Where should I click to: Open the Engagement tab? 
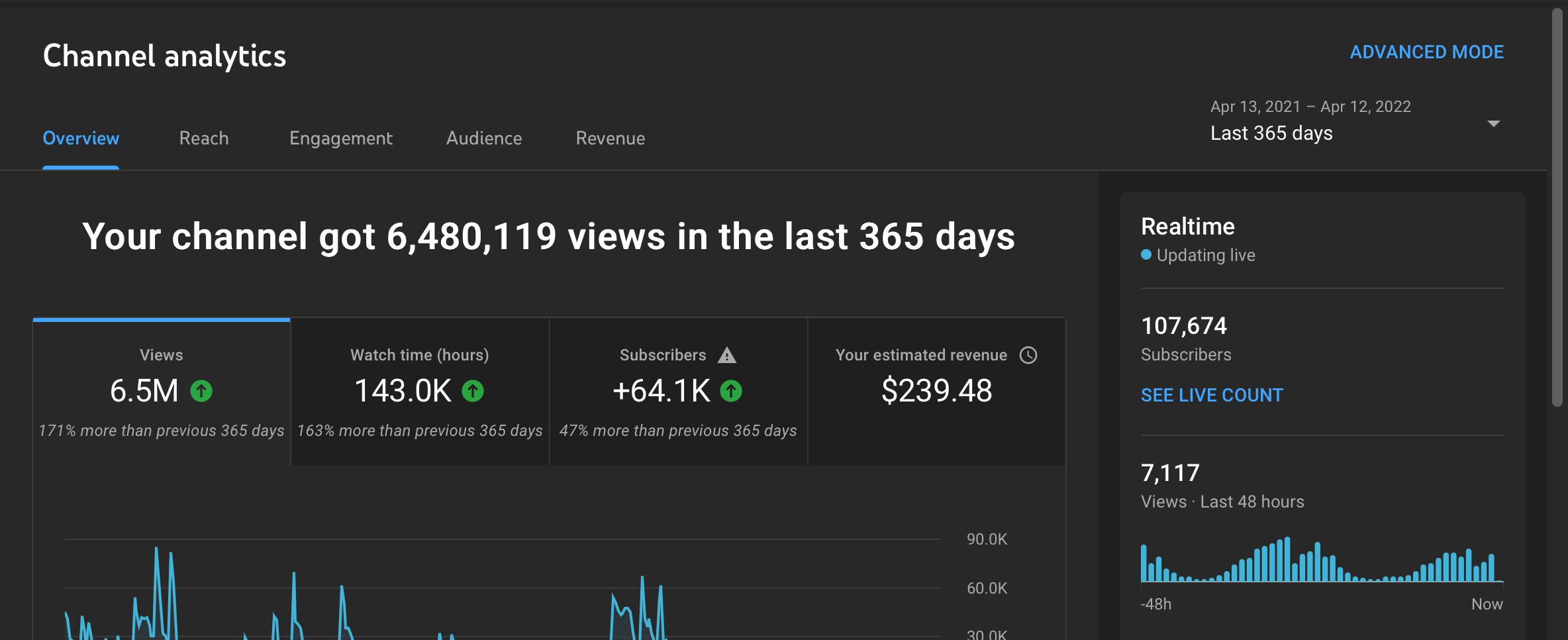[341, 138]
